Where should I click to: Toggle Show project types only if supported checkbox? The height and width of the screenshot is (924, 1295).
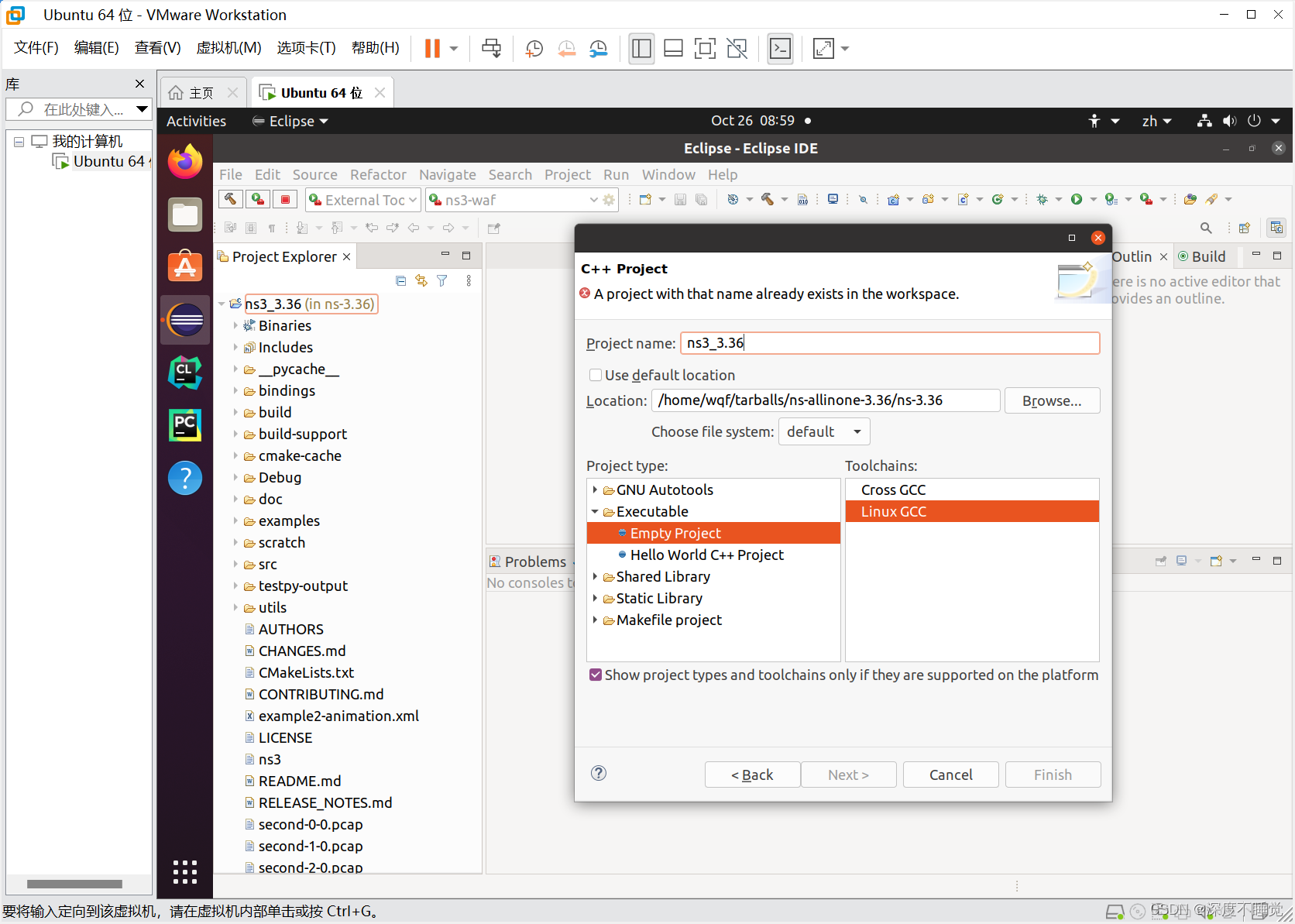[x=596, y=675]
